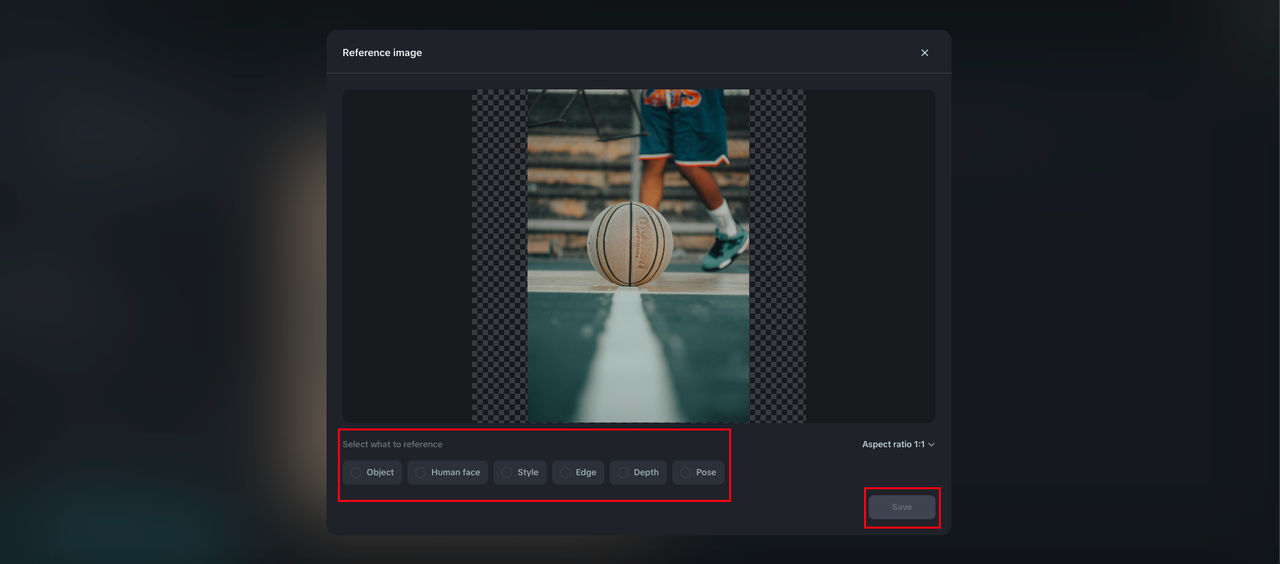Choose the Style reference option
Viewport: 1280px width, 564px height.
pyautogui.click(x=520, y=472)
